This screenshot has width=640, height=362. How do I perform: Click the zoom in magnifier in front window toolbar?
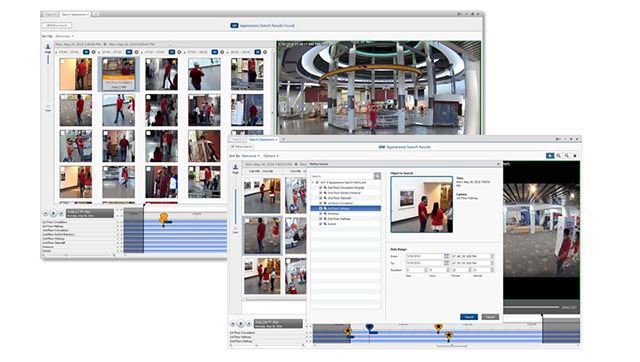click(x=559, y=155)
